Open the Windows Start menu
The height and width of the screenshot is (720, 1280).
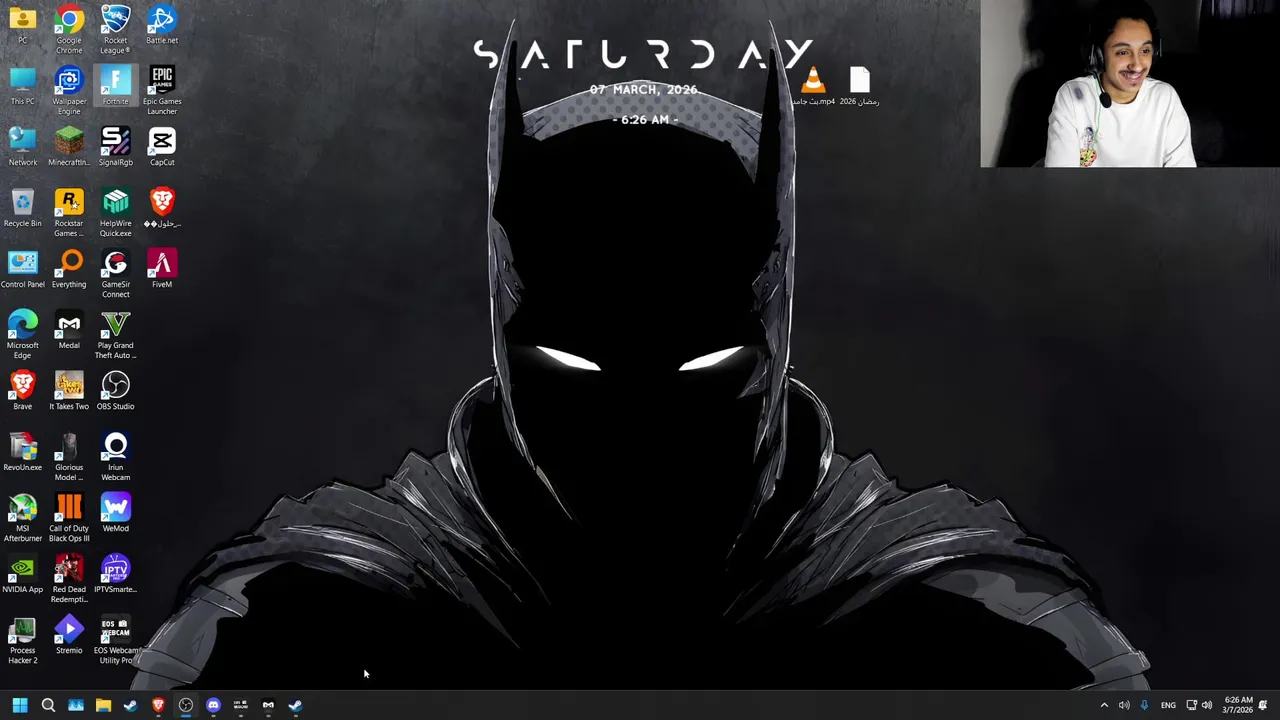pos(20,705)
